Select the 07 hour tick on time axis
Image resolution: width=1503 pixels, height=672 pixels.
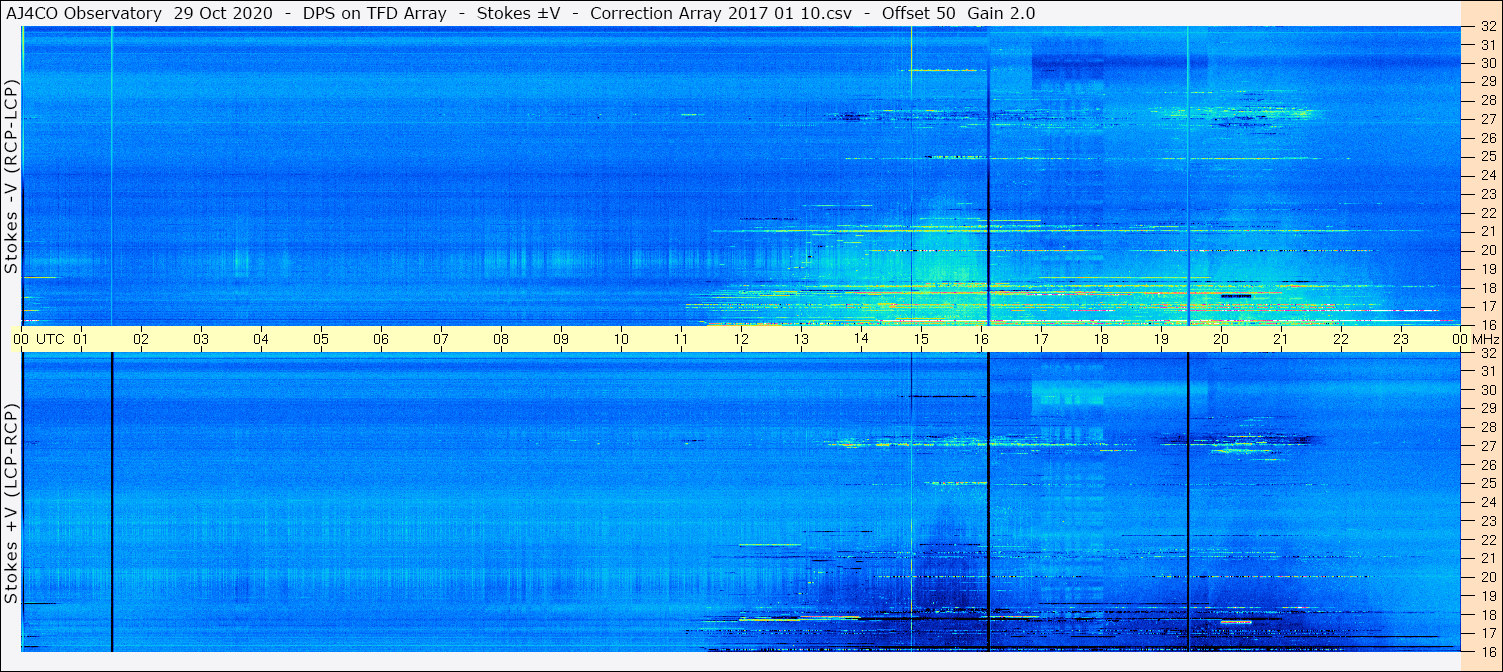(x=441, y=339)
